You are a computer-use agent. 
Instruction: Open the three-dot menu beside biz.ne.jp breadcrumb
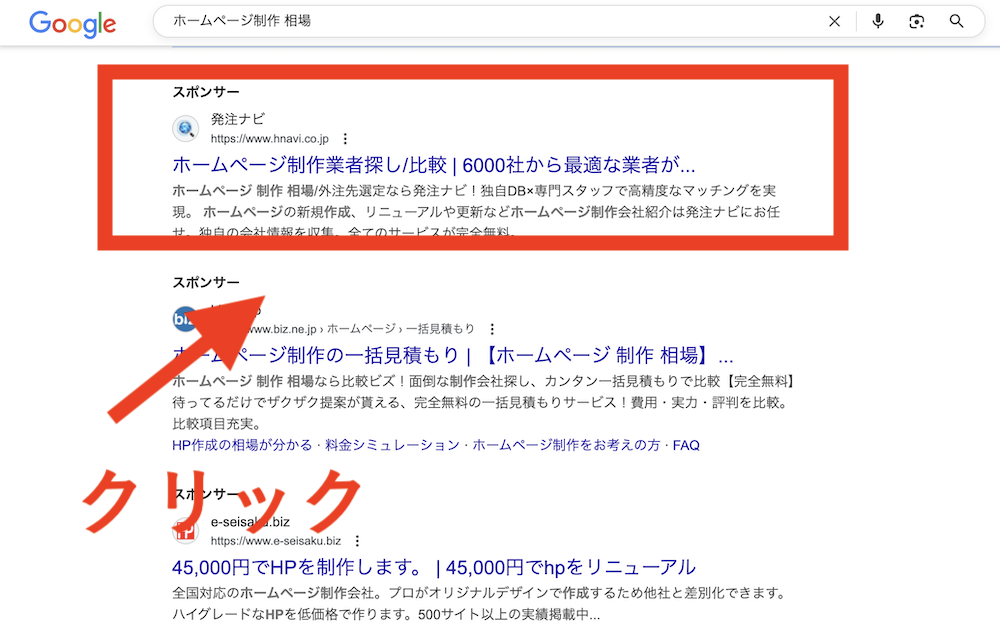492,329
